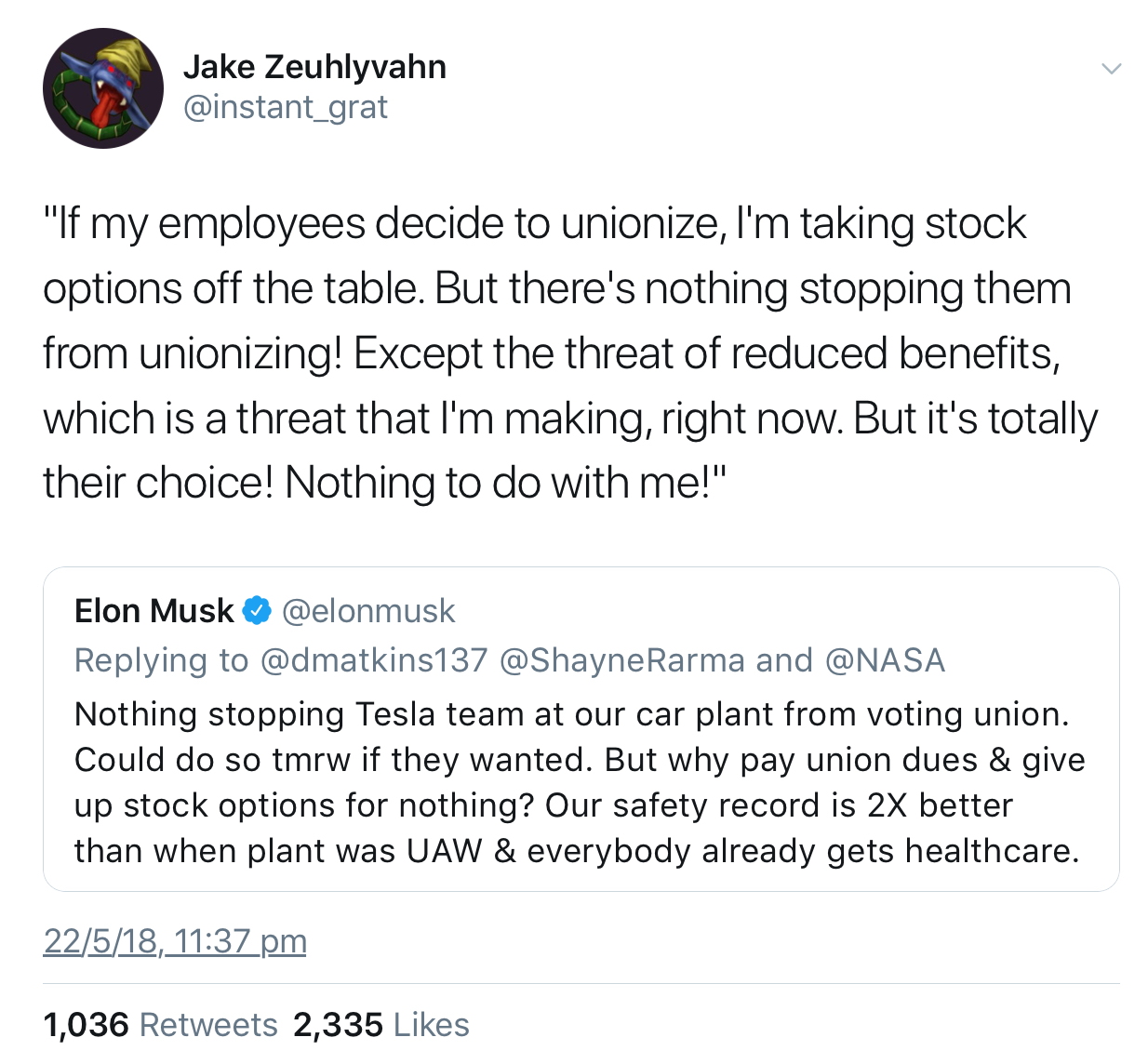Open the @ShayneRarma mention
Screen dimensions: 1148x1064
pyautogui.click(x=622, y=660)
